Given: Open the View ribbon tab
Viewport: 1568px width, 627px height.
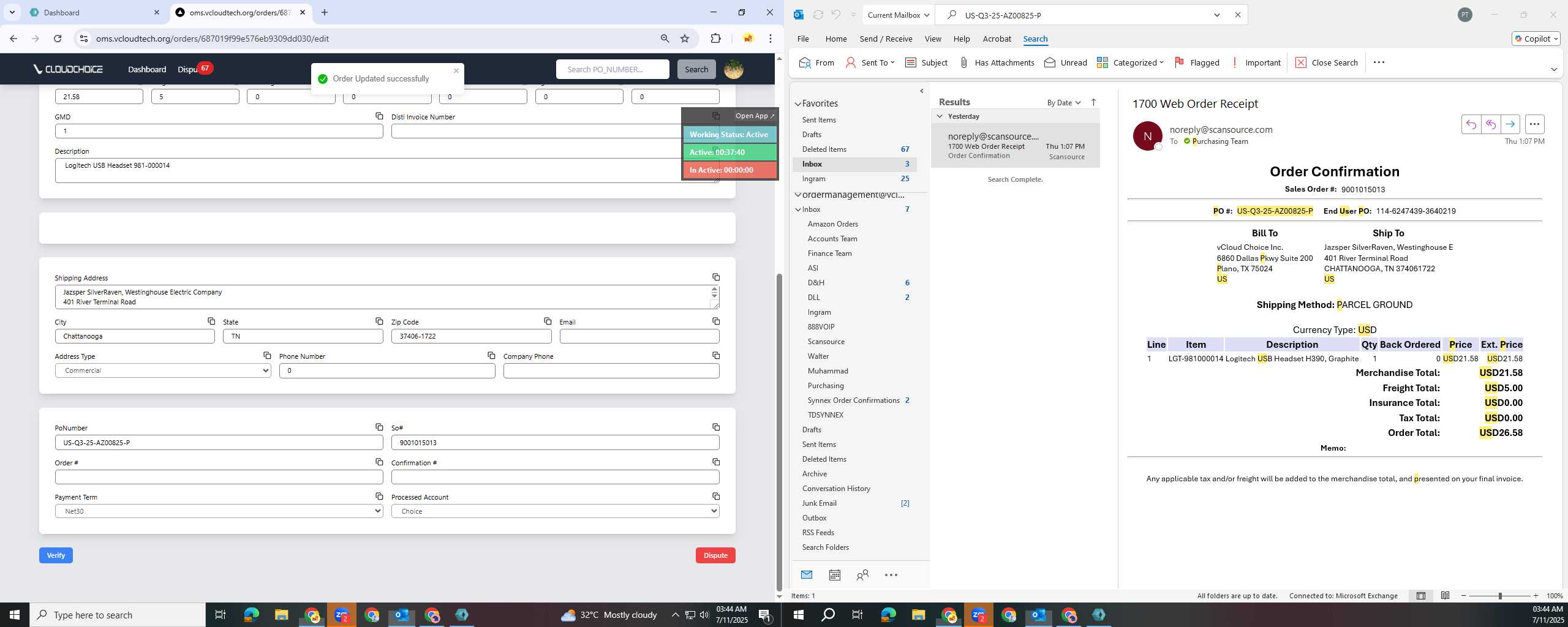Looking at the screenshot, I should pos(932,39).
